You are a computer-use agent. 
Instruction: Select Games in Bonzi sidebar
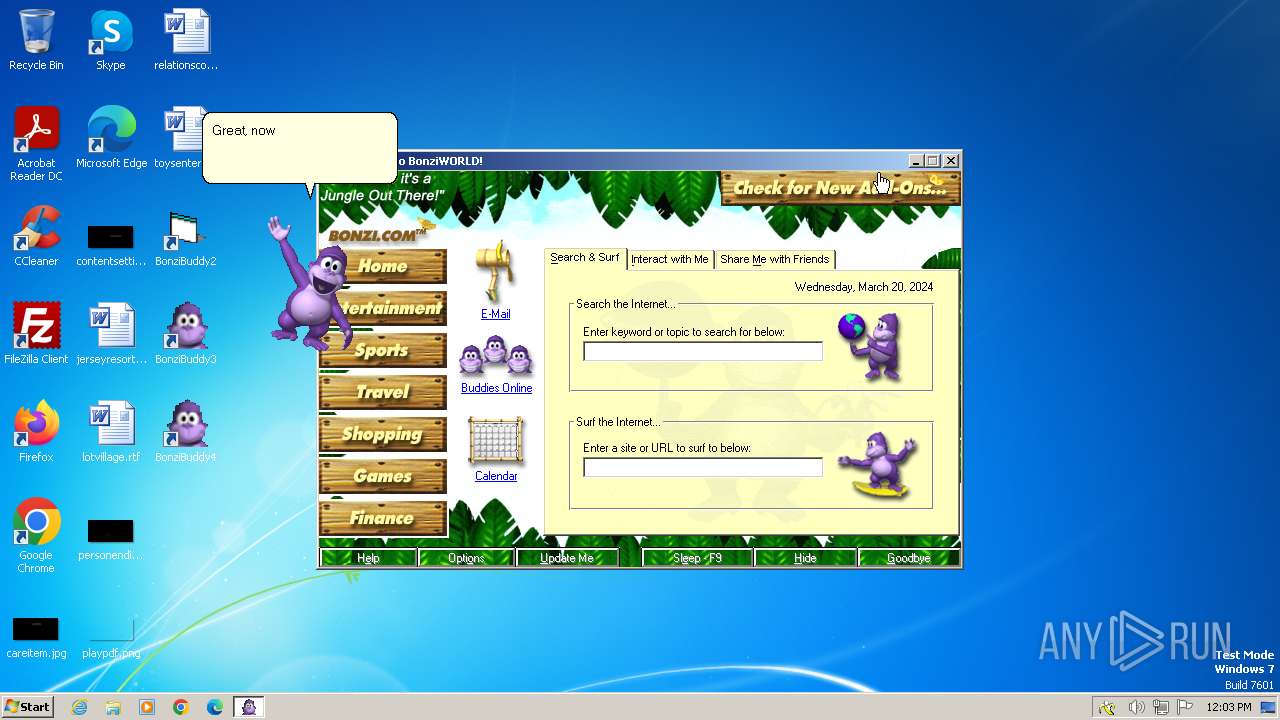383,476
